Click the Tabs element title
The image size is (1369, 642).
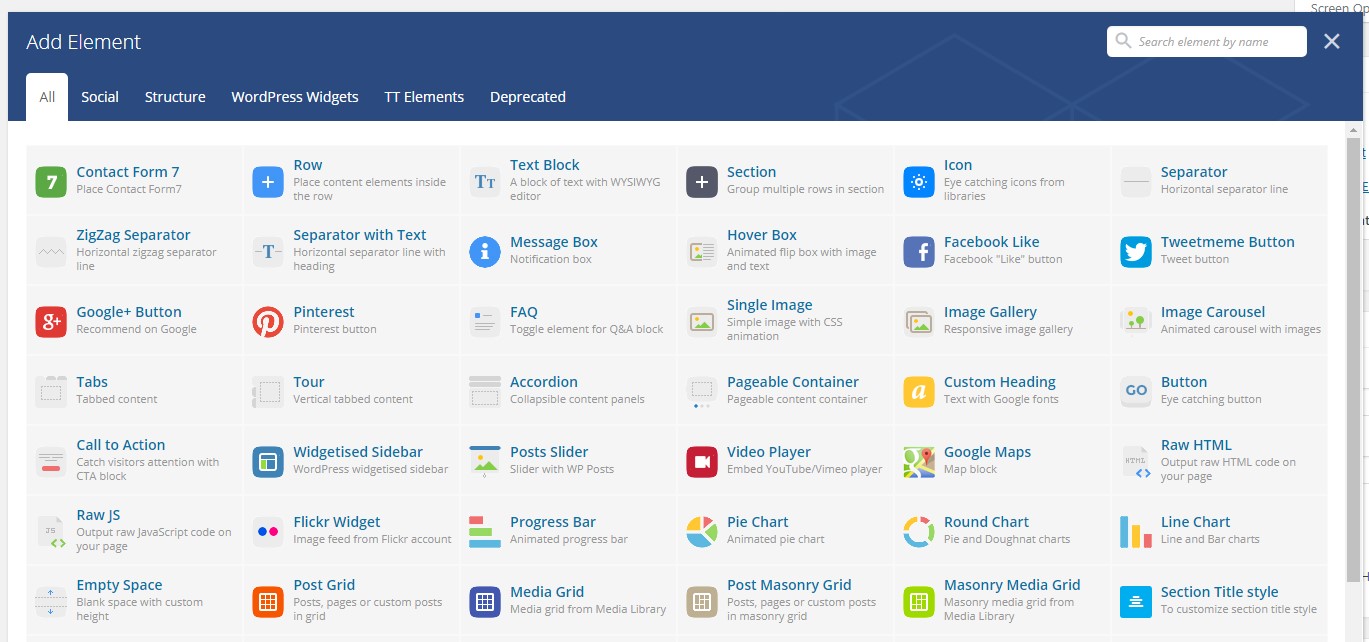pyautogui.click(x=92, y=382)
